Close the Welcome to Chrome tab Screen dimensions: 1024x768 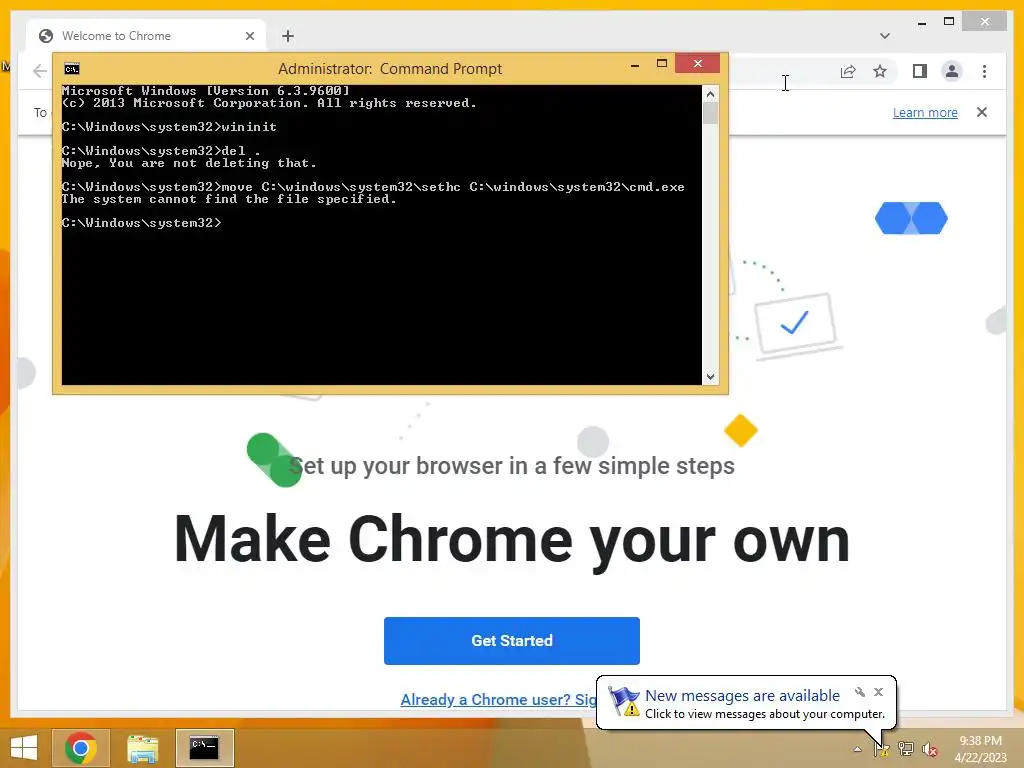(x=249, y=36)
